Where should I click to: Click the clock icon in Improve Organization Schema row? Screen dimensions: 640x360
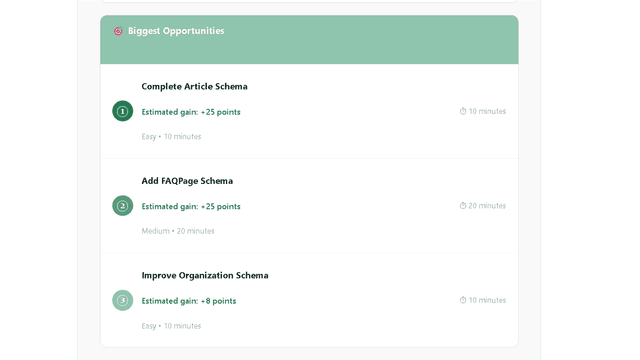click(463, 300)
